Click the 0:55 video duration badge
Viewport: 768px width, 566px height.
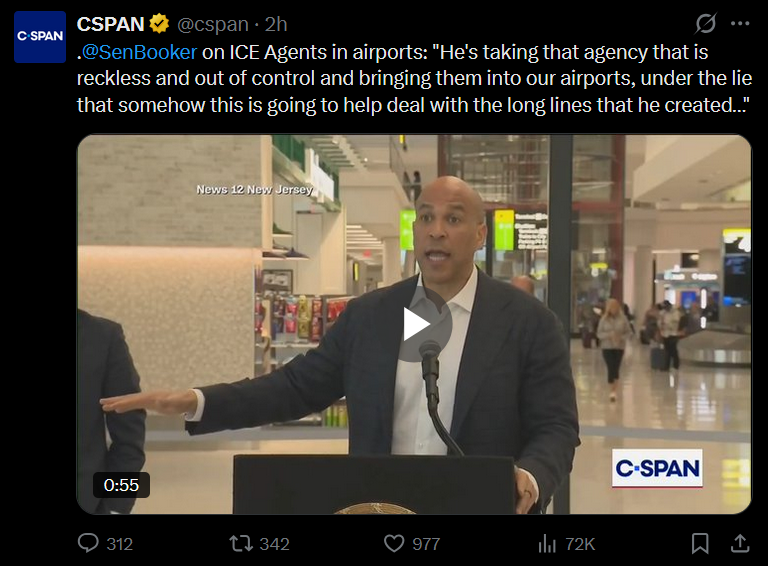[x=121, y=485]
